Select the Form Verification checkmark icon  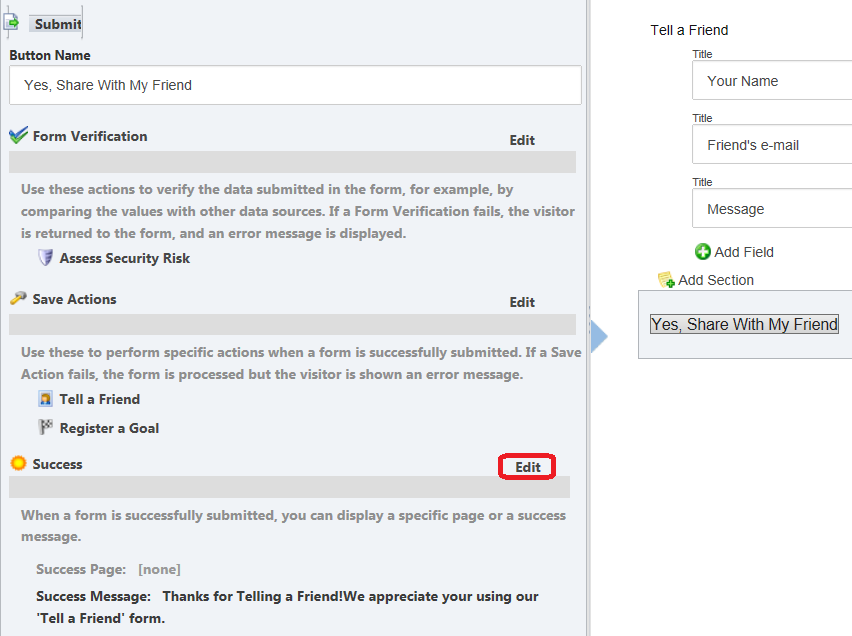click(17, 135)
